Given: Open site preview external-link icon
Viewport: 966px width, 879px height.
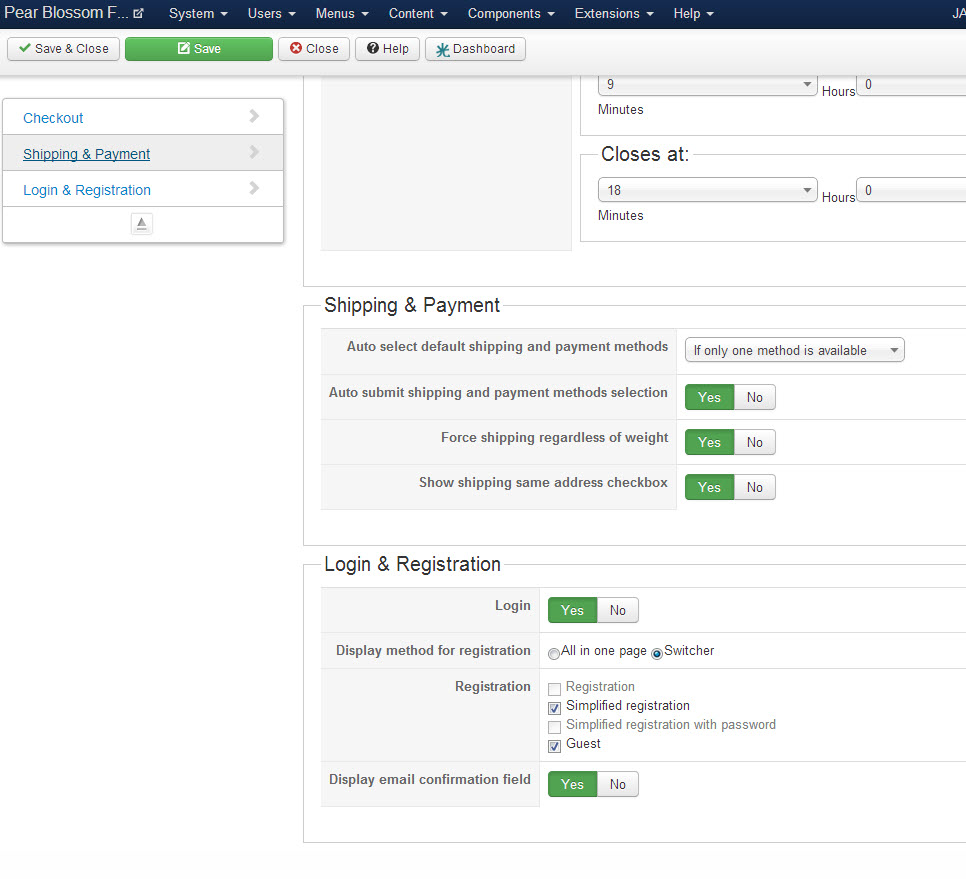Looking at the screenshot, I should [139, 13].
